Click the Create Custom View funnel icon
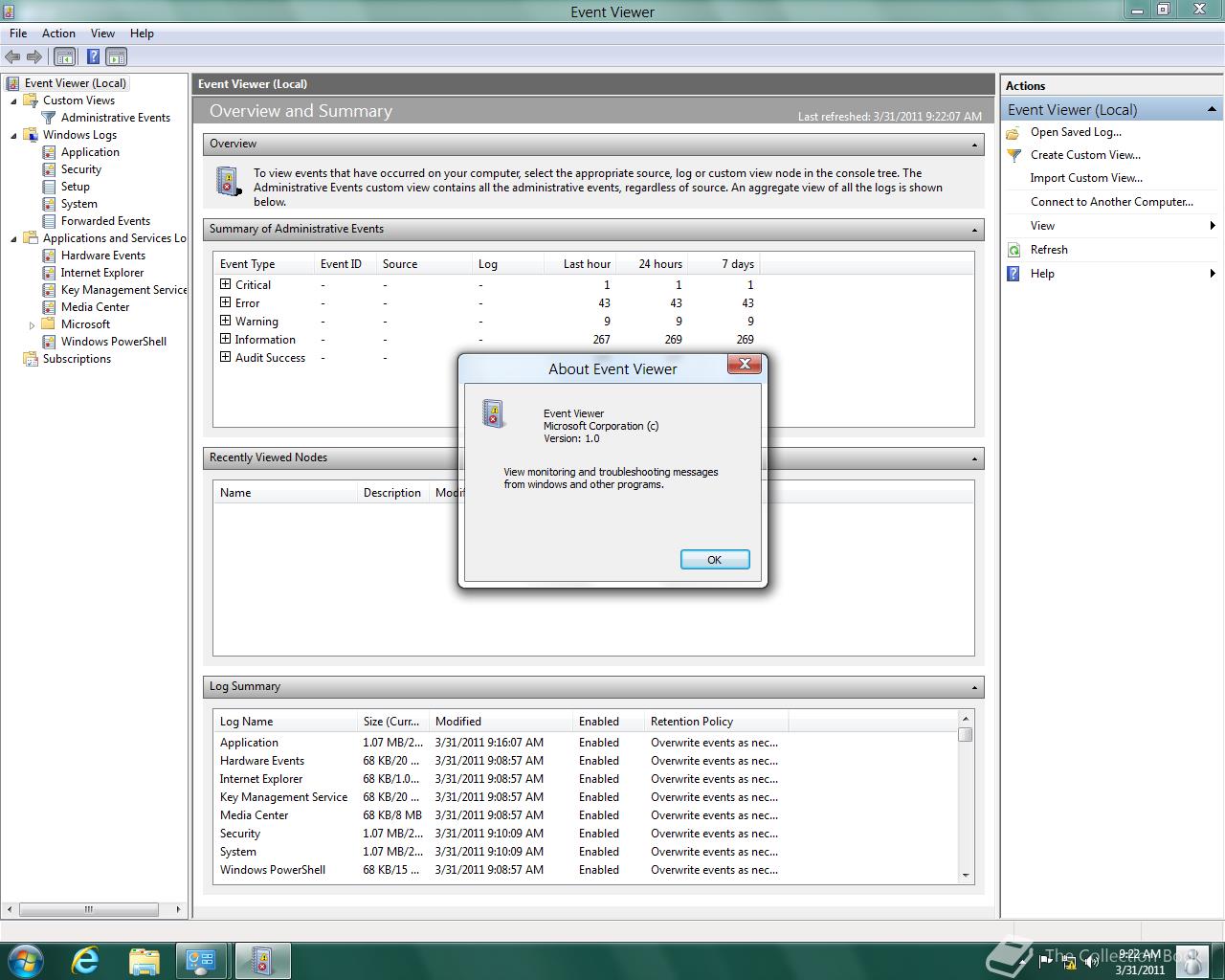The width and height of the screenshot is (1225, 980). pyautogui.click(x=1013, y=155)
